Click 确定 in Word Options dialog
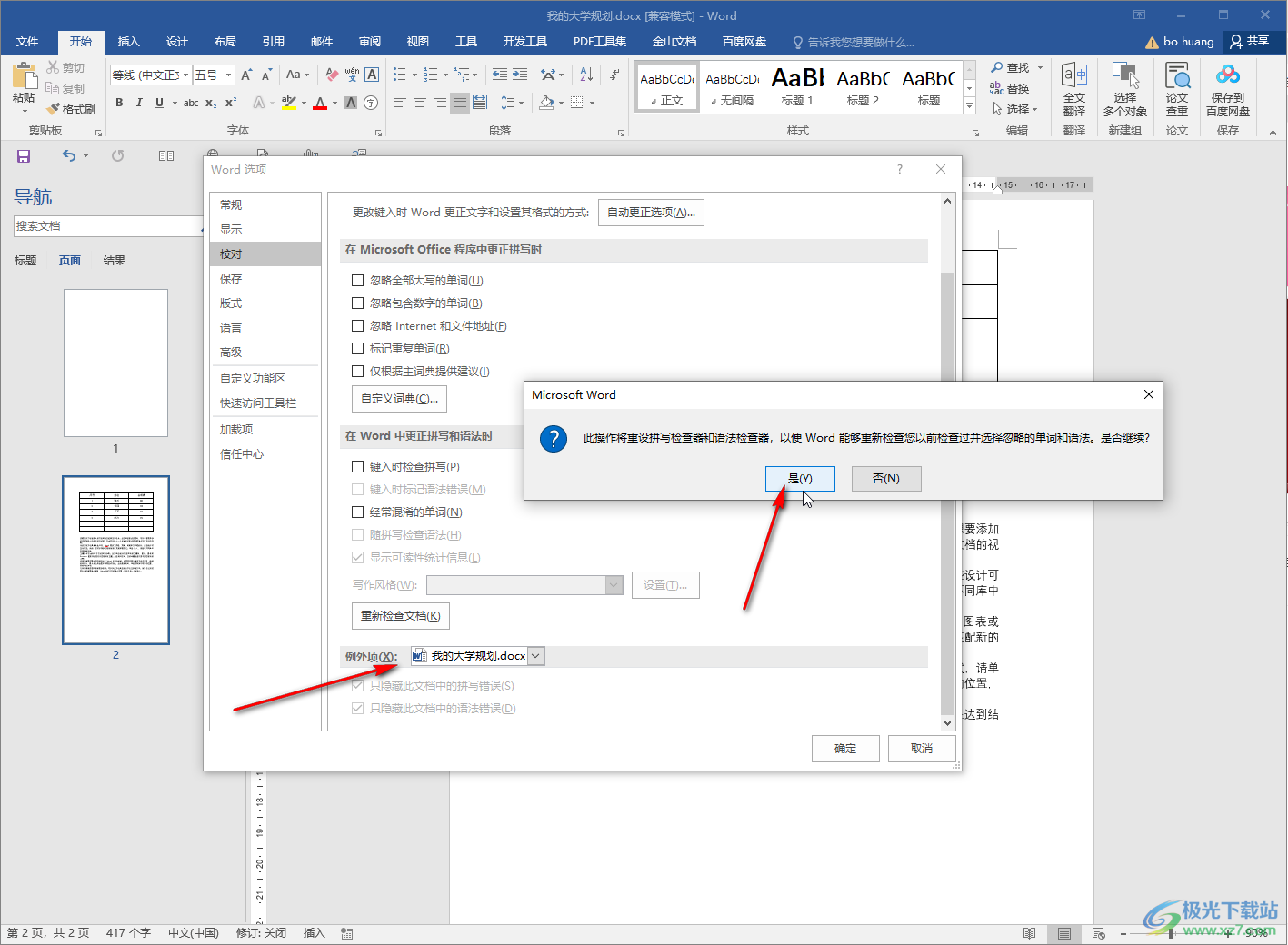Screen dimensions: 1288x945 [845, 749]
